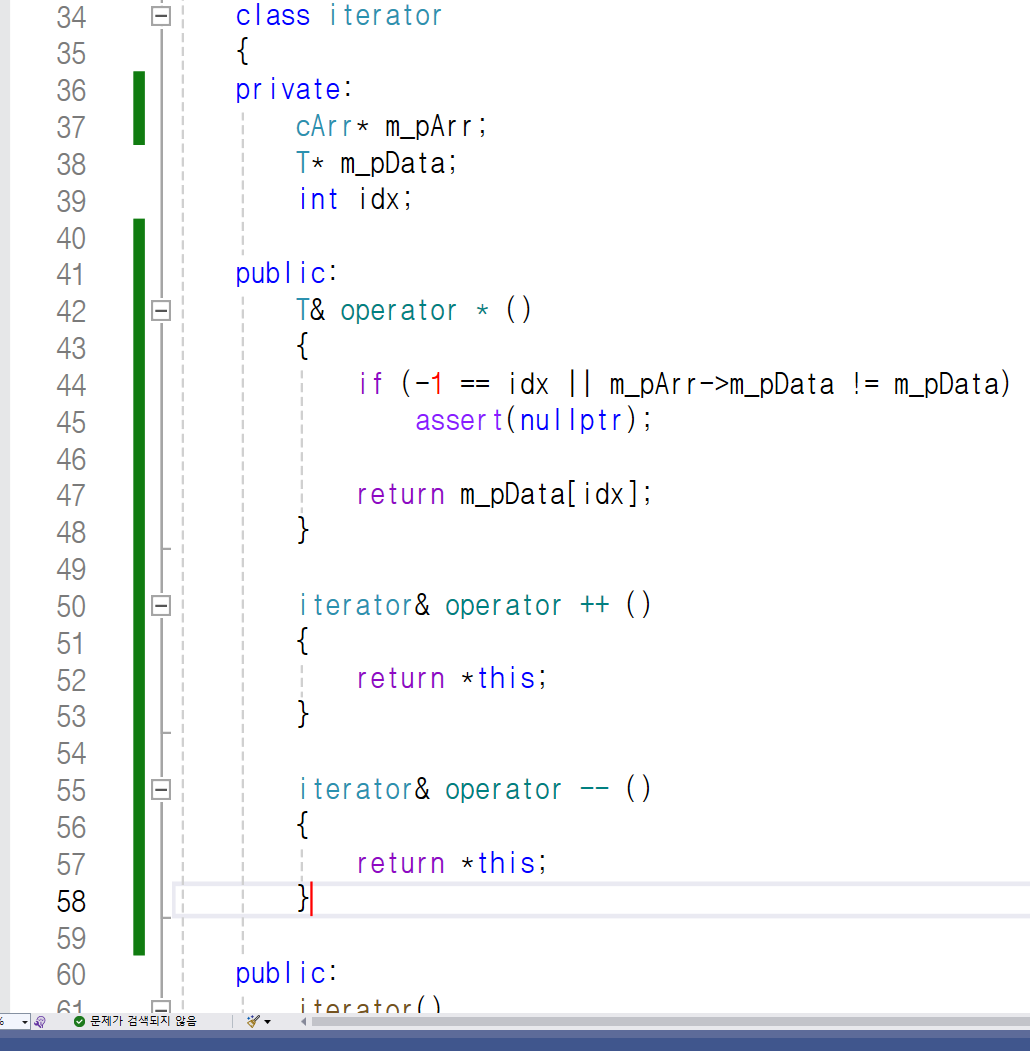Click '*this' on line 52
Screen dimensions: 1030x1051
[499, 678]
